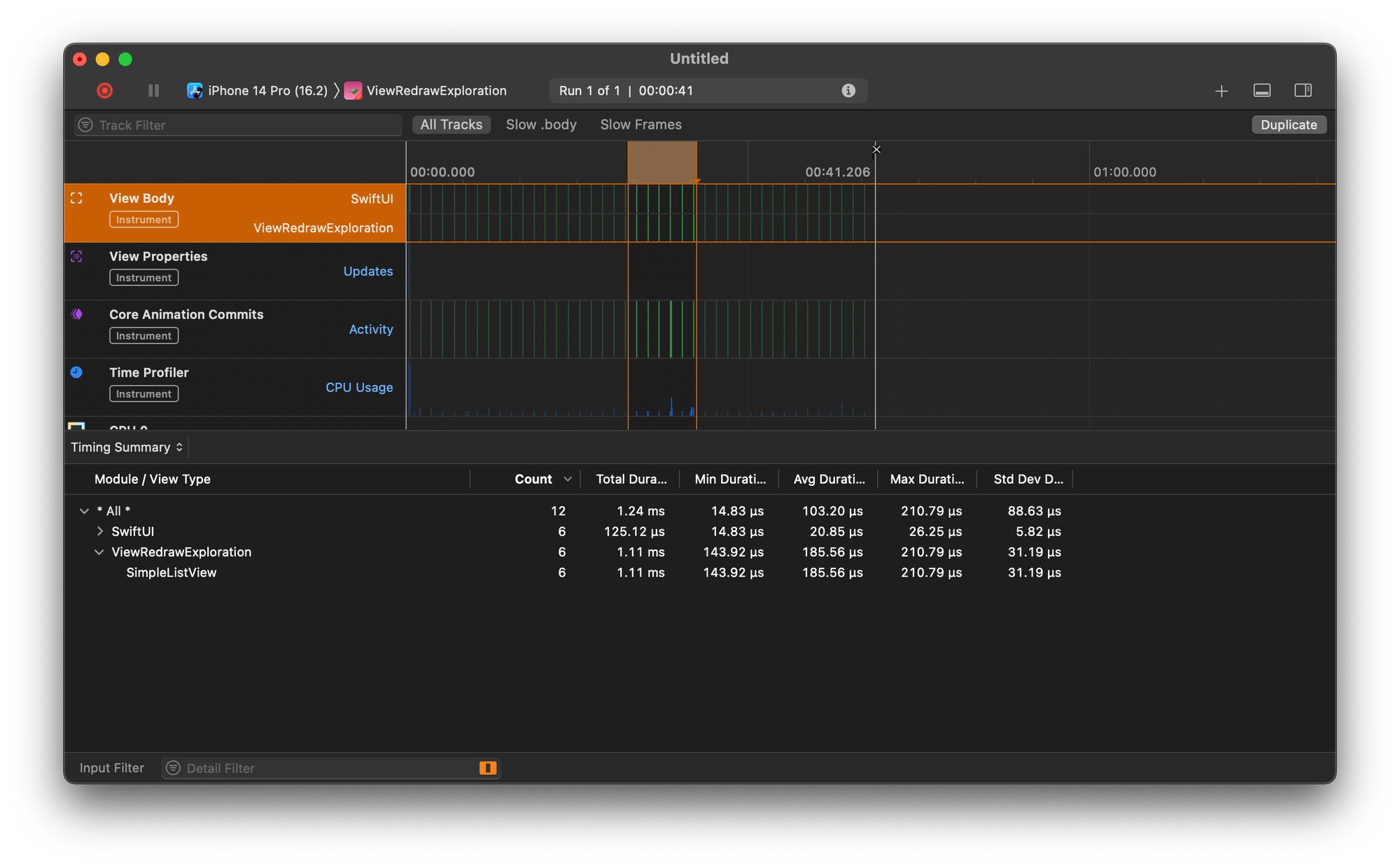
Task: Click the ViewRedrawExploration lane label in View Body
Action: (x=323, y=227)
